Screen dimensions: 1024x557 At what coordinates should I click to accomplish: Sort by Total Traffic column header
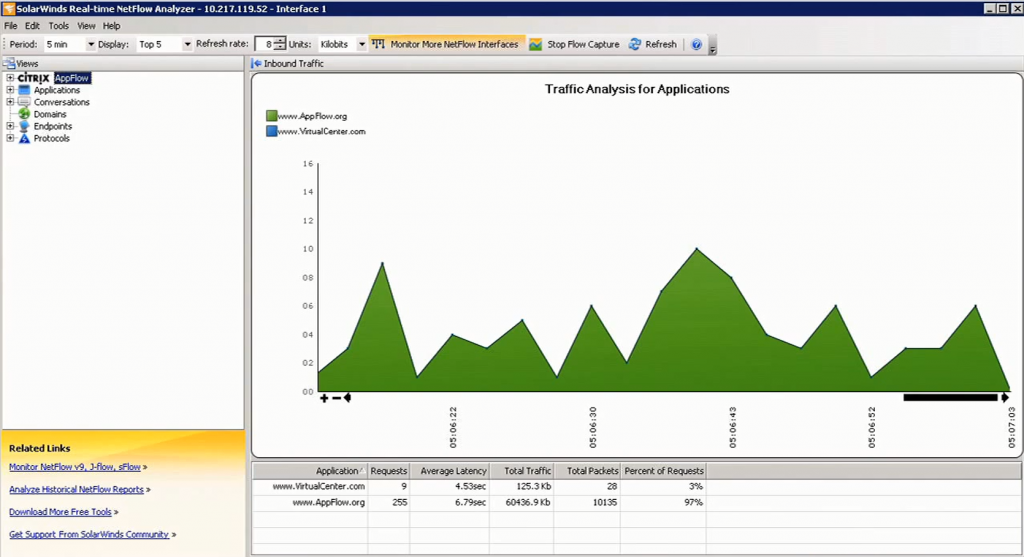point(522,471)
